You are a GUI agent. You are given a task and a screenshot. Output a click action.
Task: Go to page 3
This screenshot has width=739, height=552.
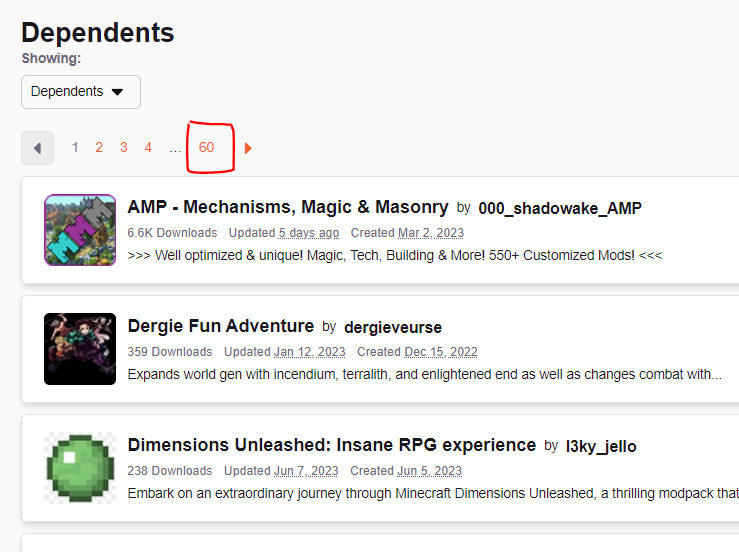[124, 147]
